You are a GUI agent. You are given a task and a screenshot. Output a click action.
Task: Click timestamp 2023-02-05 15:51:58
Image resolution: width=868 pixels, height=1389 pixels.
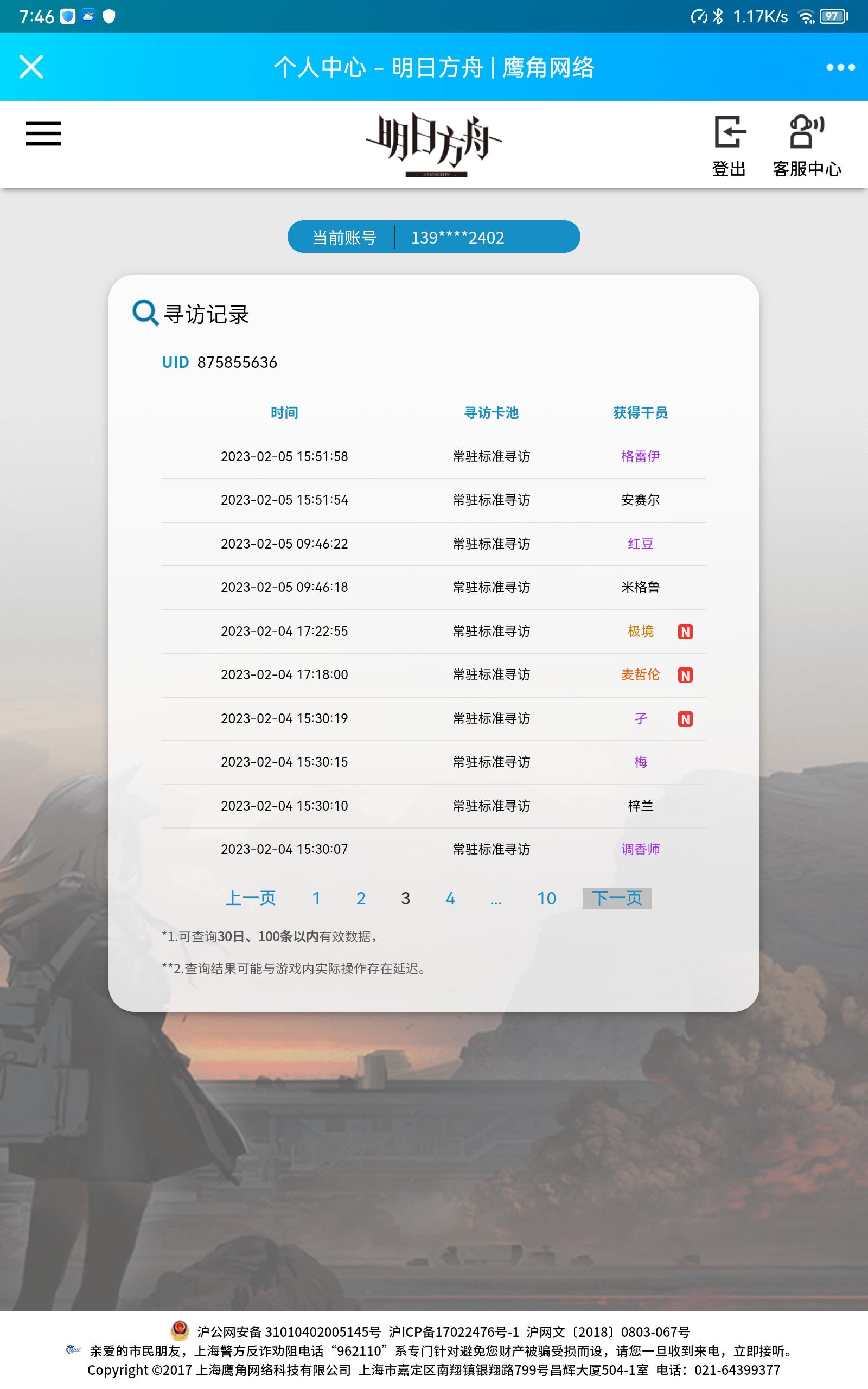coord(284,456)
